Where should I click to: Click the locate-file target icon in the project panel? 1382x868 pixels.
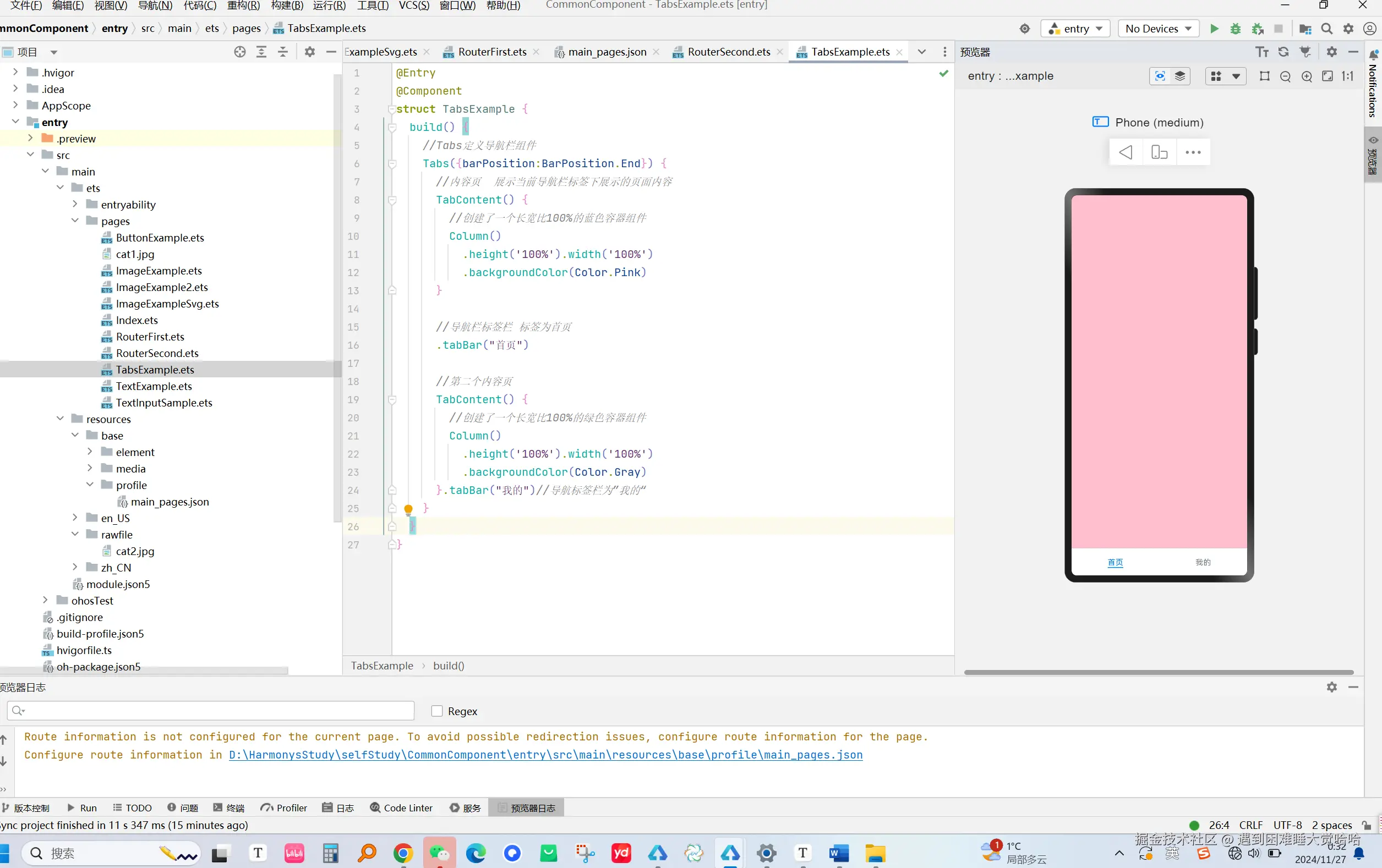coord(240,52)
